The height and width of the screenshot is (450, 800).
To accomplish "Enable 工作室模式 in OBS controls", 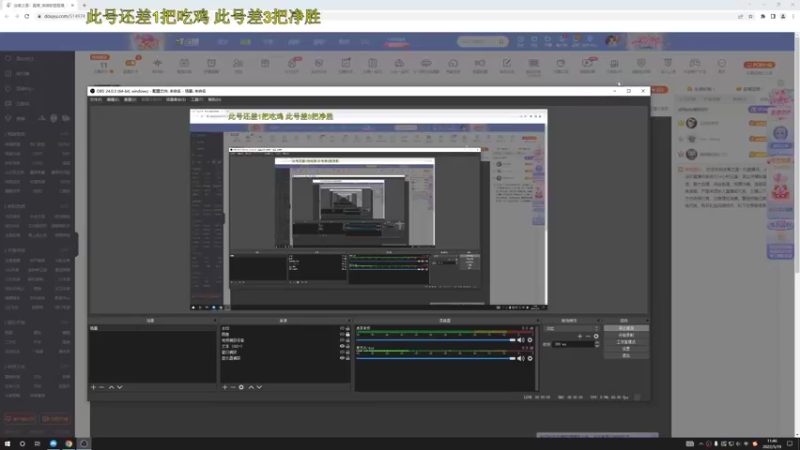I will [627, 342].
